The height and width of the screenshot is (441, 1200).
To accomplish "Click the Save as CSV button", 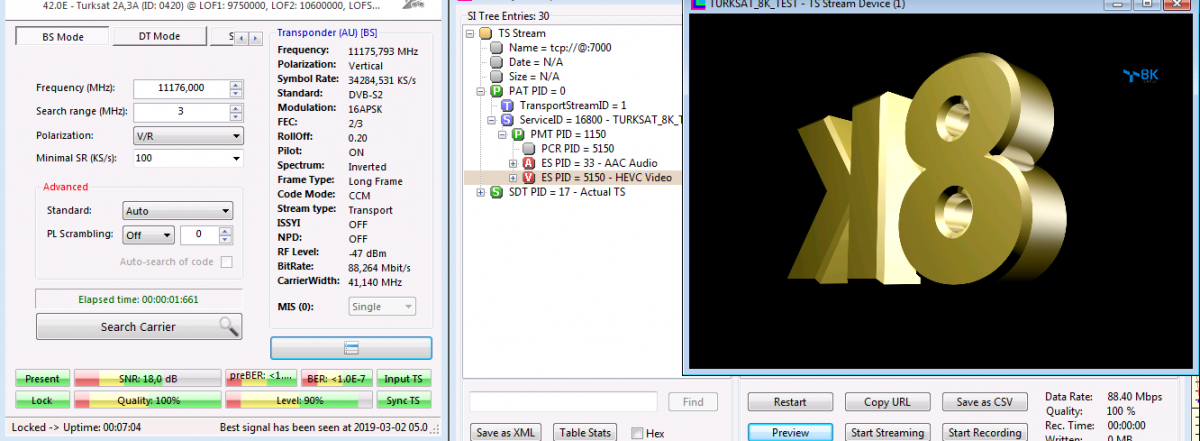I will 984,402.
